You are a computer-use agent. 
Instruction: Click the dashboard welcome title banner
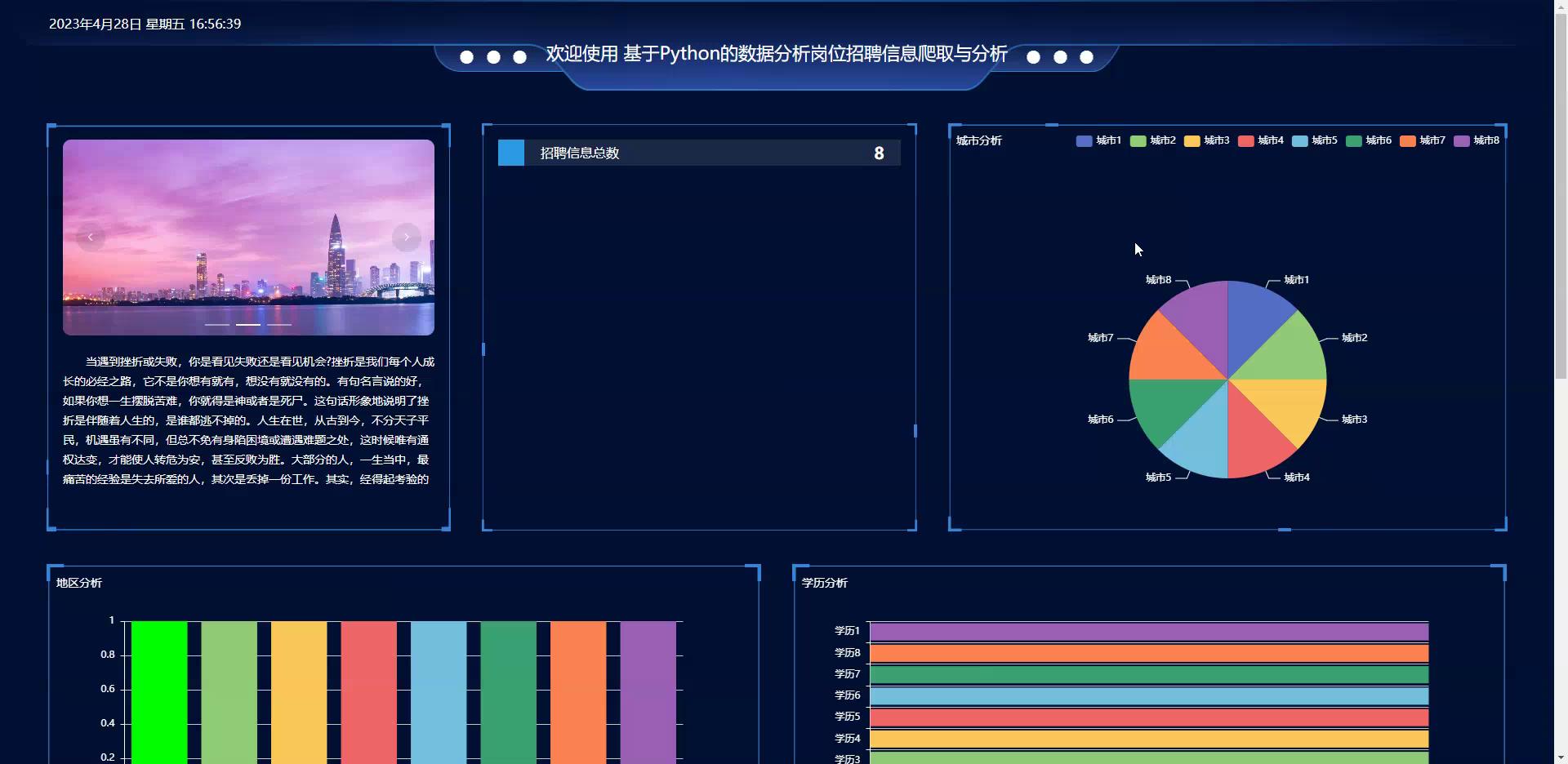[777, 54]
